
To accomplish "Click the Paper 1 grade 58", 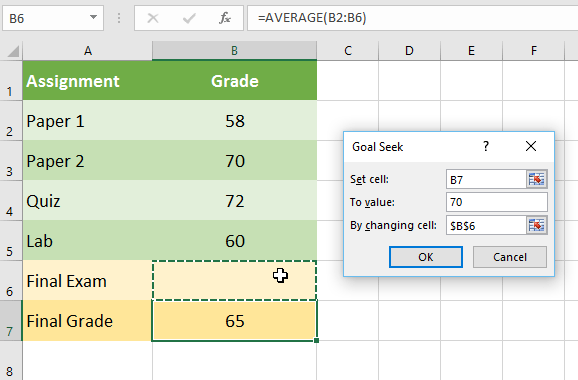I will coord(234,121).
